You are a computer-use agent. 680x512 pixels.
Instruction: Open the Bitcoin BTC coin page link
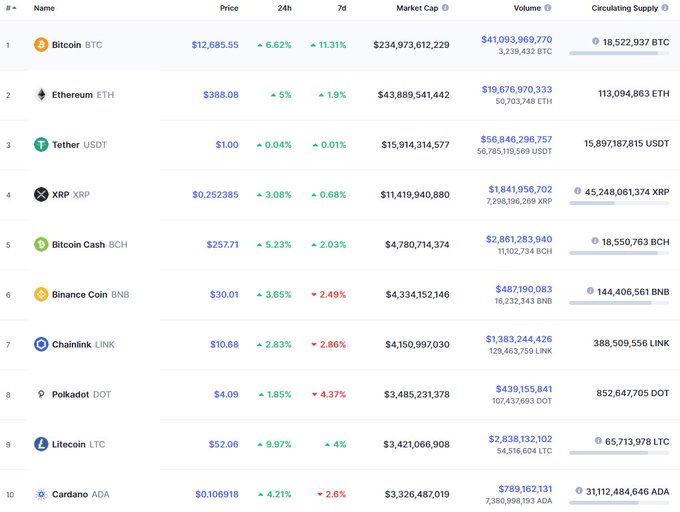pos(77,45)
